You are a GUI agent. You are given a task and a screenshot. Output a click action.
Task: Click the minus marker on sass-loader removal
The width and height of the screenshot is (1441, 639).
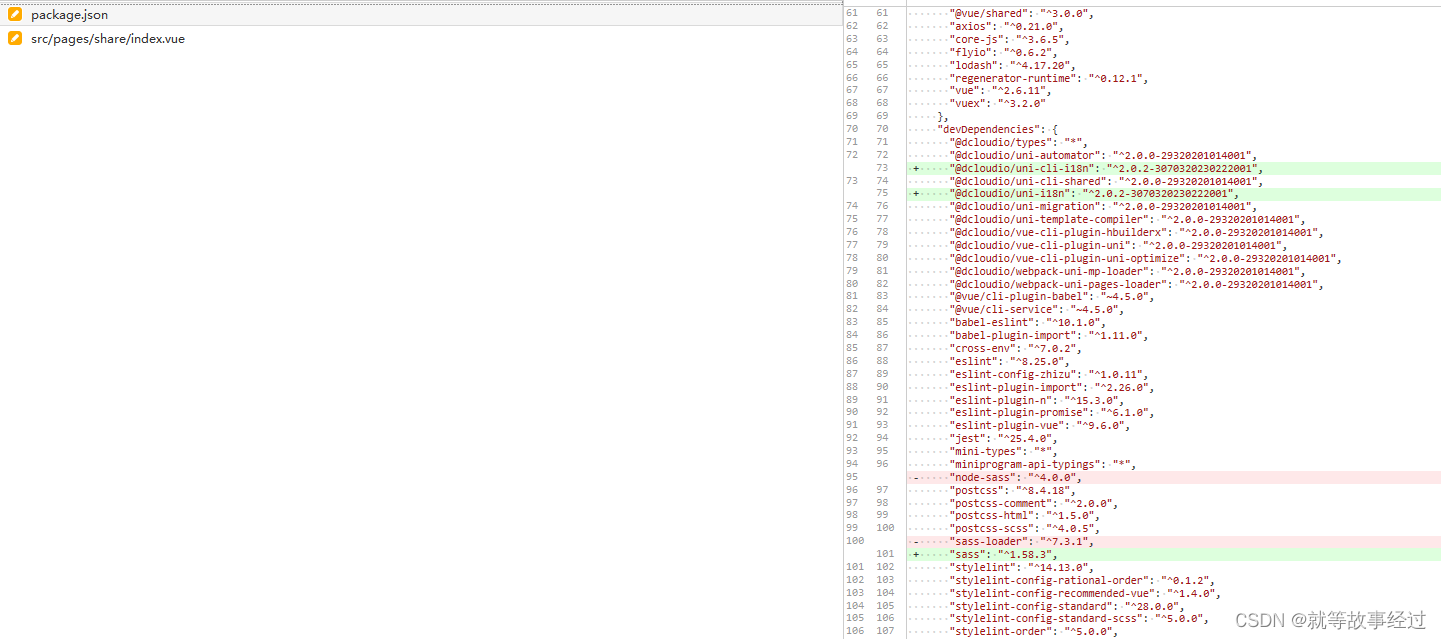tap(916, 541)
